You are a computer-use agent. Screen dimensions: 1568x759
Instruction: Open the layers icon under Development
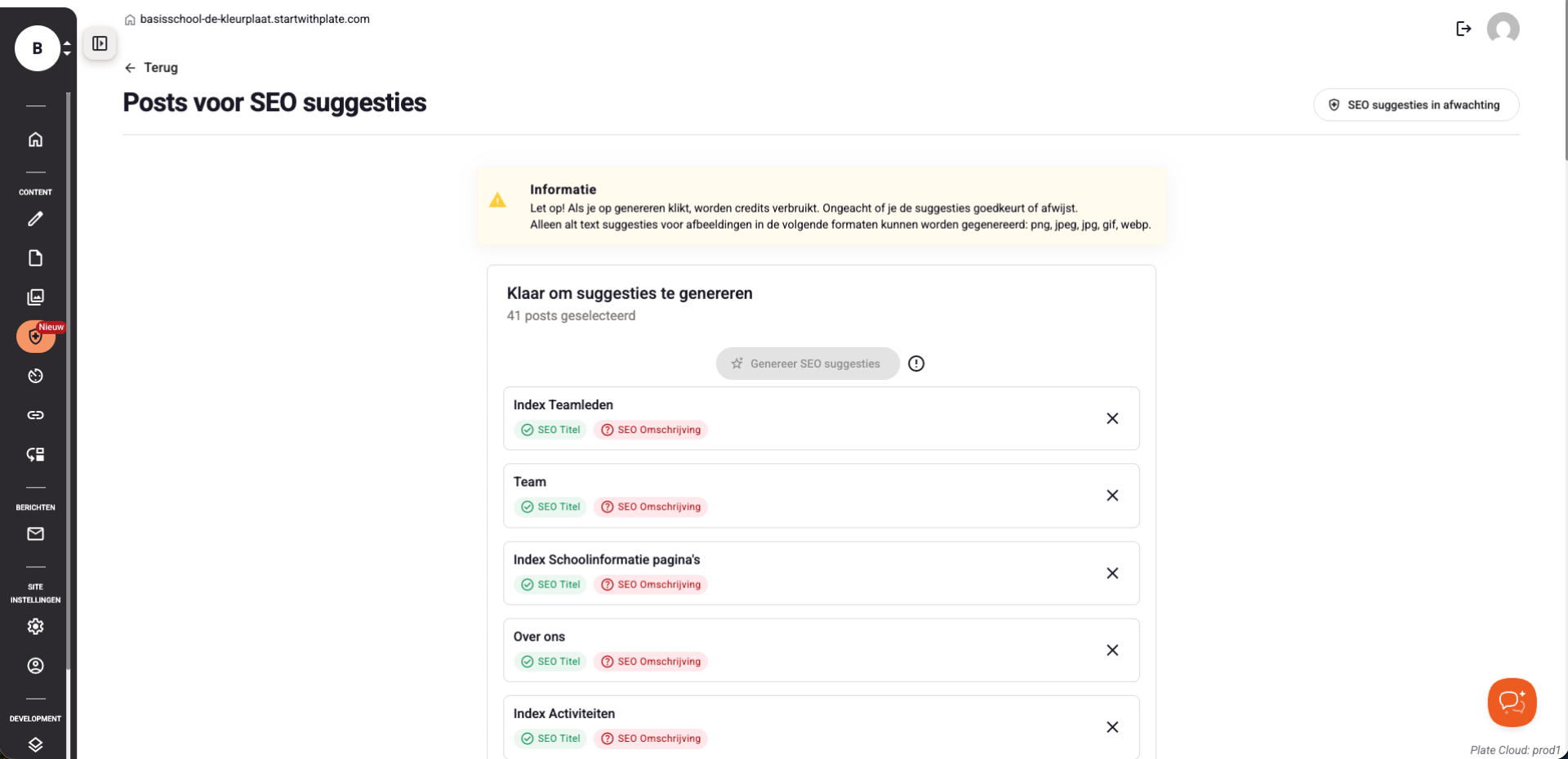pos(35,744)
